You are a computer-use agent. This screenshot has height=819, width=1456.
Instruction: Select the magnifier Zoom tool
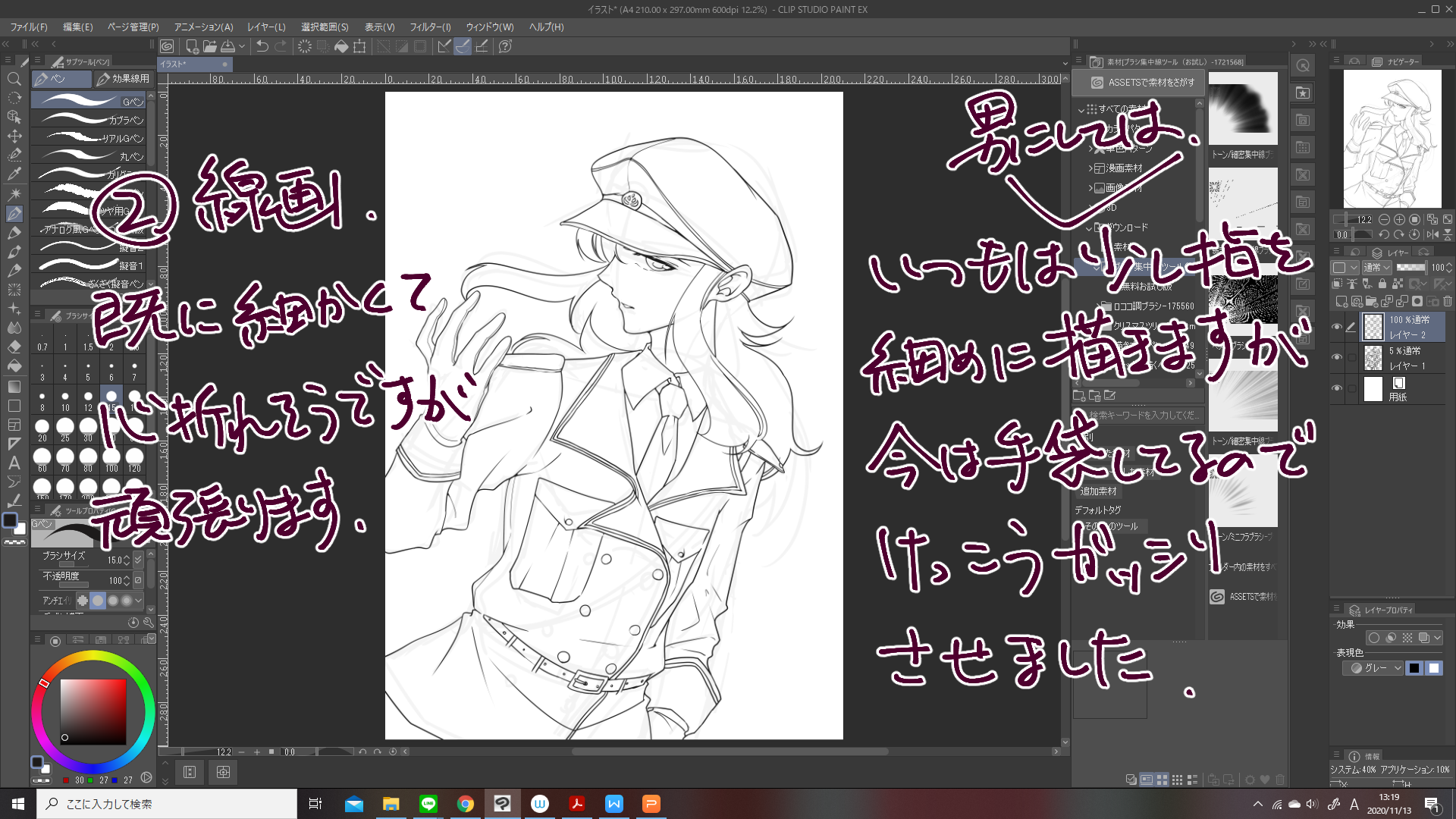point(14,79)
